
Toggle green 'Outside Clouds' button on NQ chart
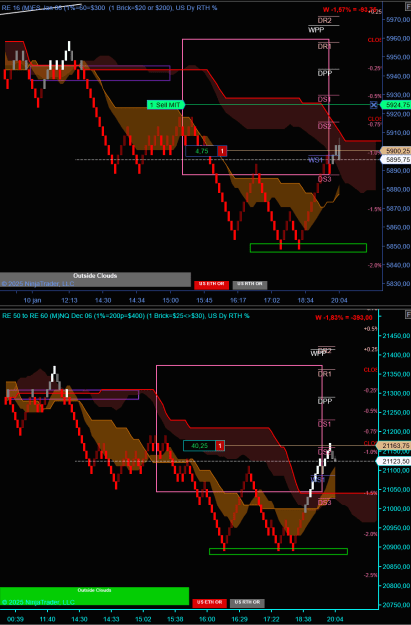coord(94,596)
